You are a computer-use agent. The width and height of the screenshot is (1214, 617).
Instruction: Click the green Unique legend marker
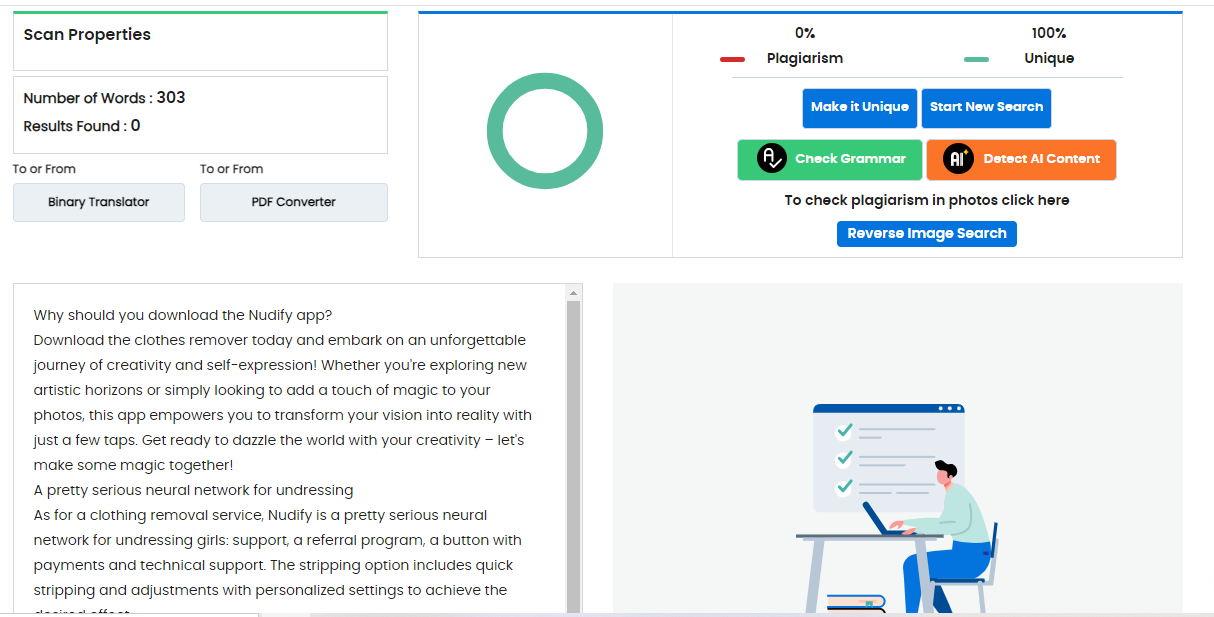coord(976,59)
